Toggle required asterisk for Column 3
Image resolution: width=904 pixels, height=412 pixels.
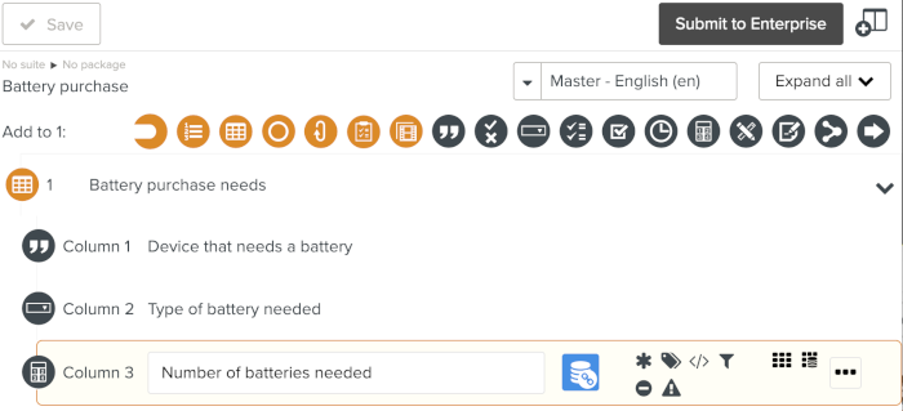(x=643, y=361)
